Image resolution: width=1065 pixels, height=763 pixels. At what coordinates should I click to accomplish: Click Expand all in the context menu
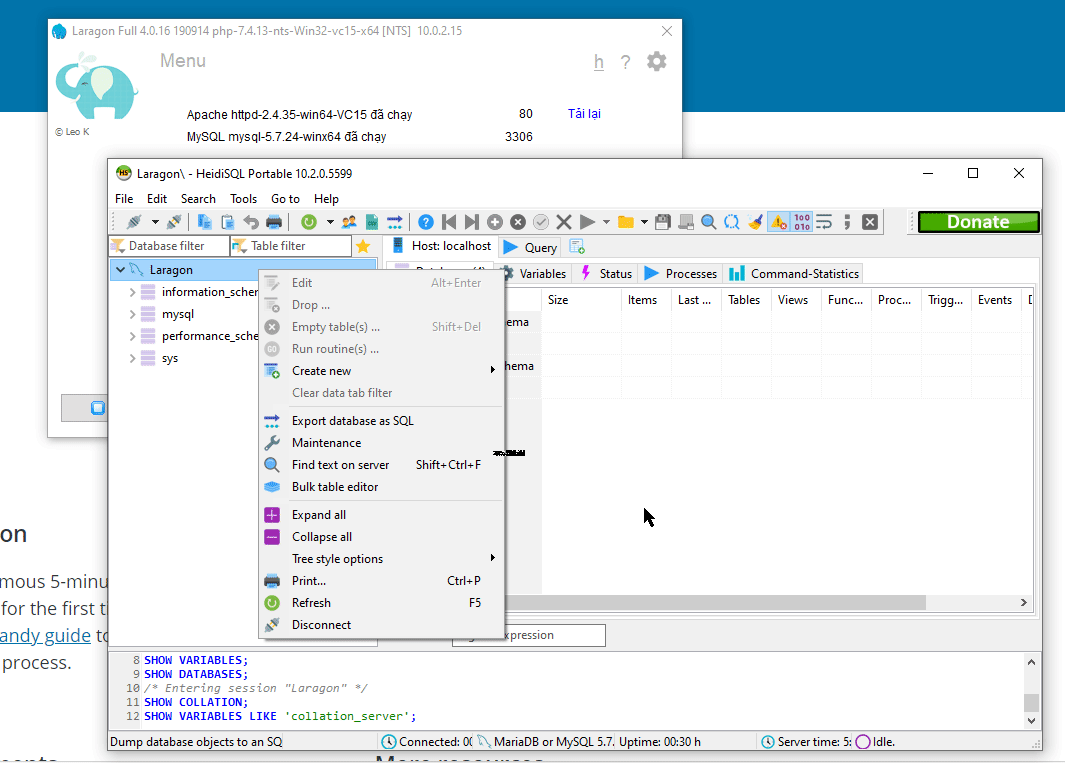point(381,515)
